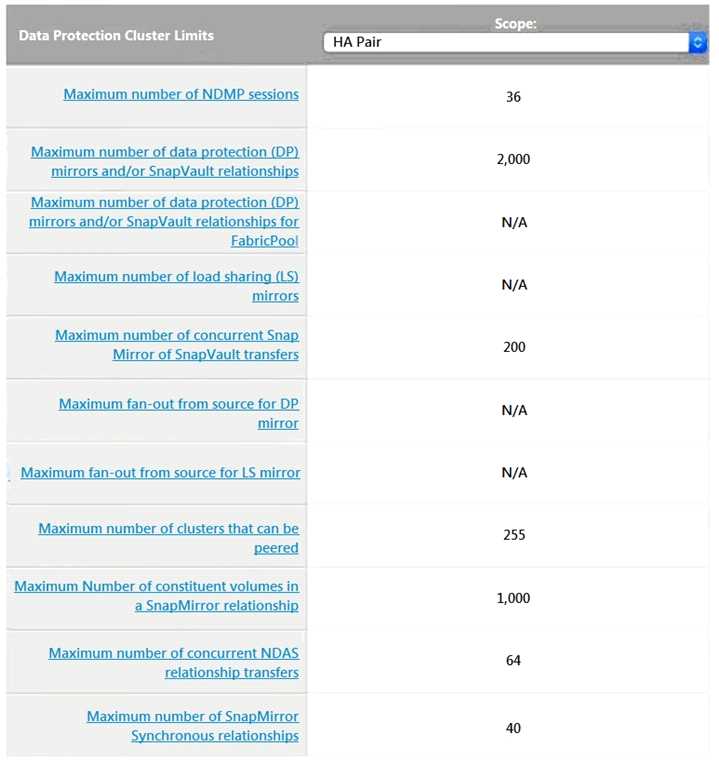This screenshot has height=767, width=719.
Task: Click the NDAS transfers value 64
Action: coord(513,661)
